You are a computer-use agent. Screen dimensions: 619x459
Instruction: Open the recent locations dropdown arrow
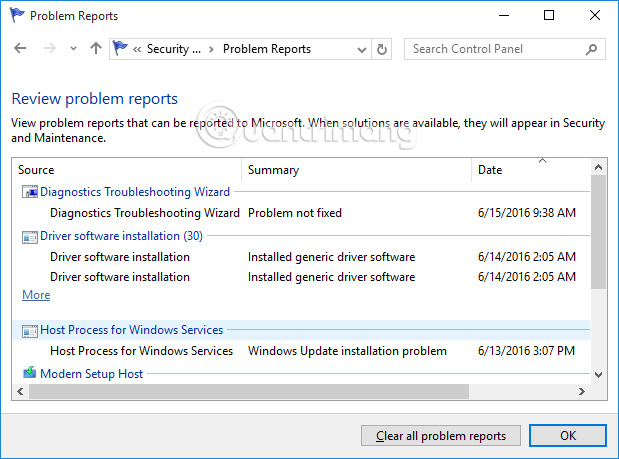[x=73, y=49]
